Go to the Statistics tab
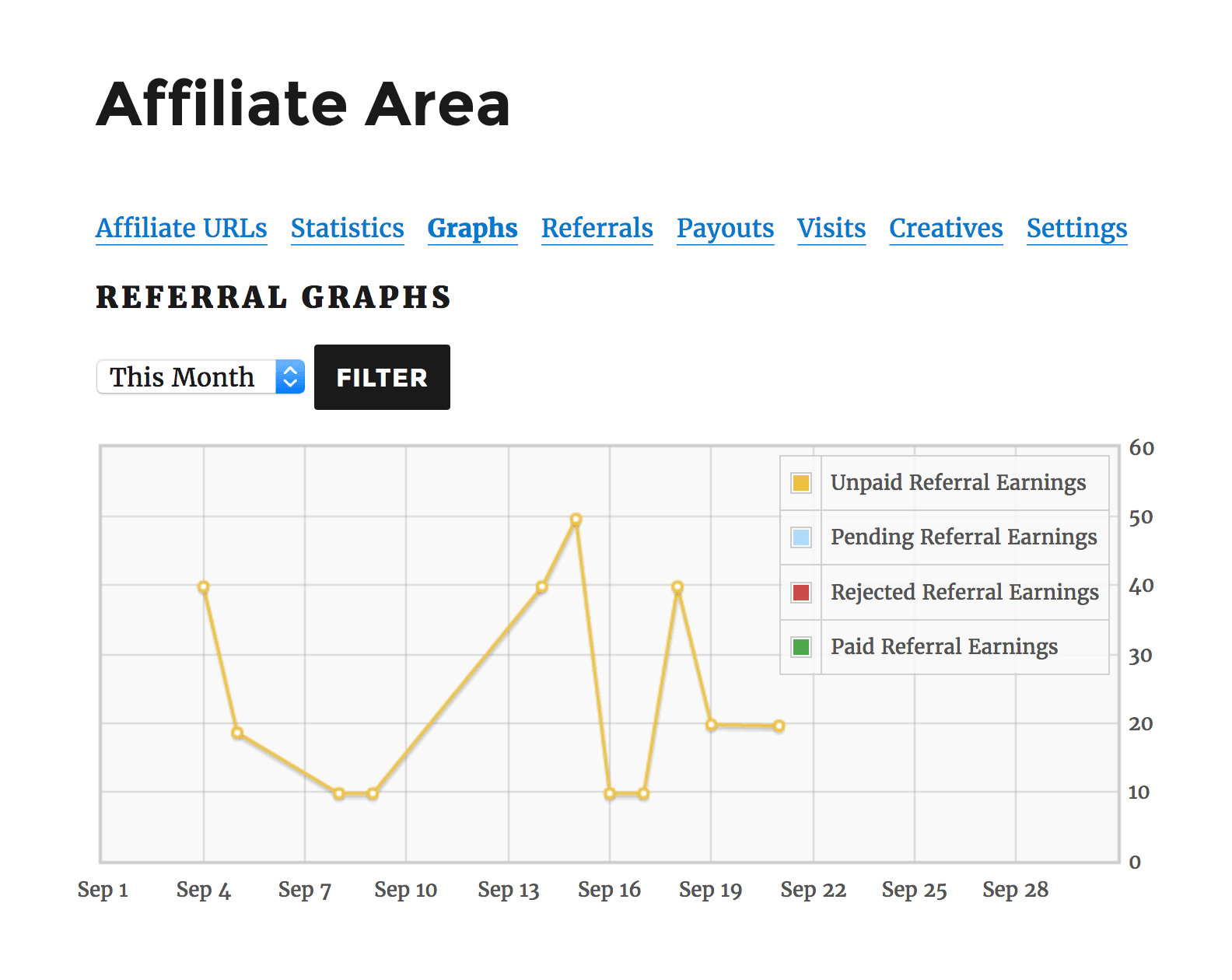 click(x=347, y=229)
